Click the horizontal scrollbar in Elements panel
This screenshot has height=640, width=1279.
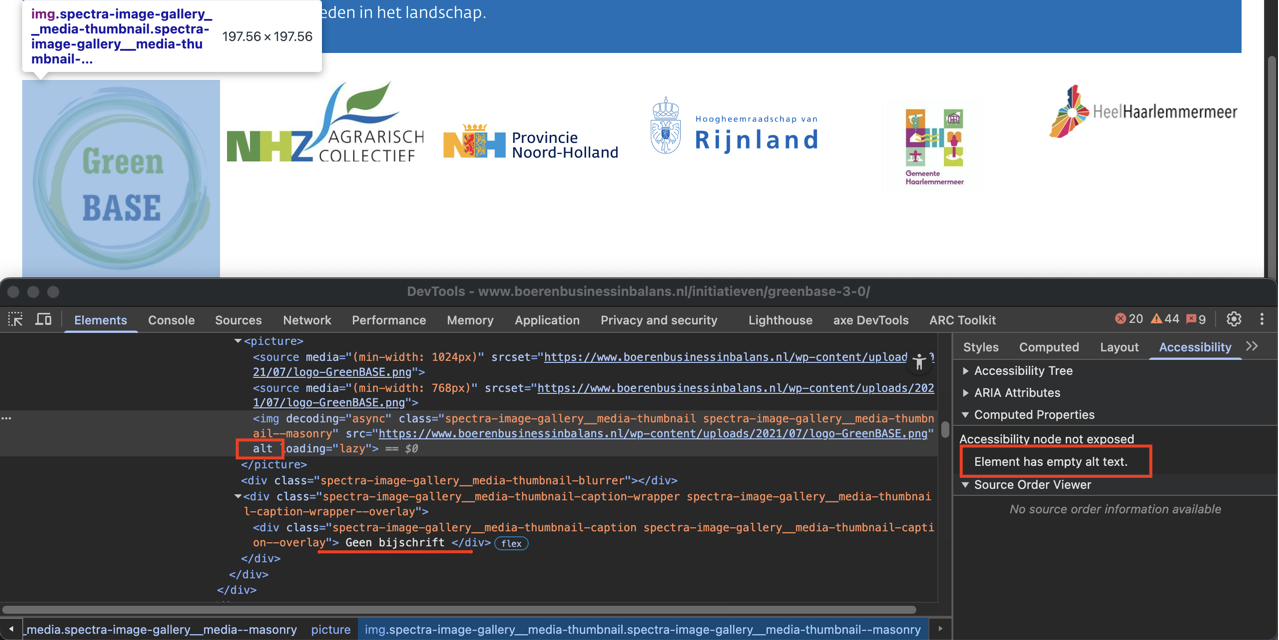tap(460, 609)
